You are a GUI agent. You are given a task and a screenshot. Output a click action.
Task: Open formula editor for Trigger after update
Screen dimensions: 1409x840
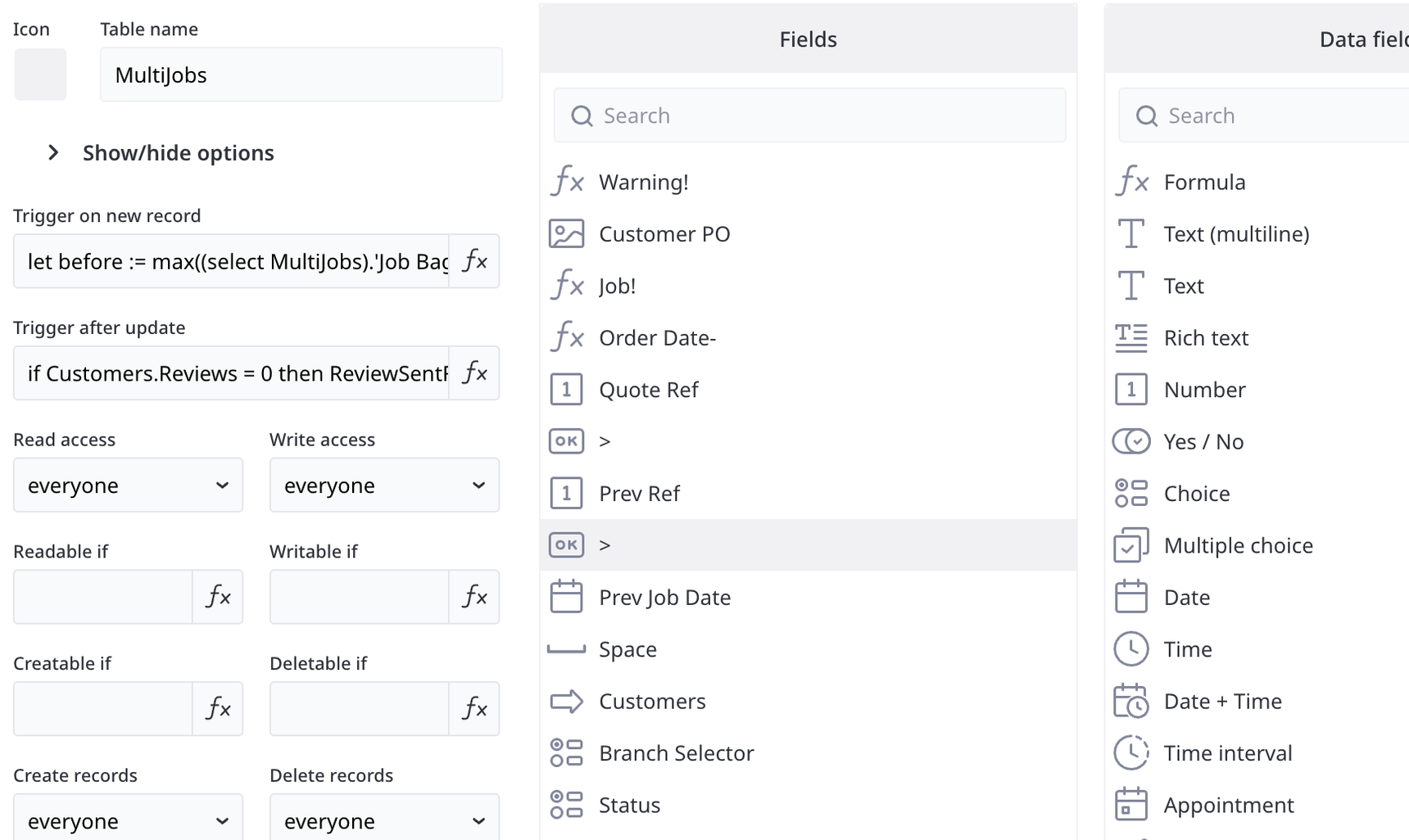click(x=474, y=373)
